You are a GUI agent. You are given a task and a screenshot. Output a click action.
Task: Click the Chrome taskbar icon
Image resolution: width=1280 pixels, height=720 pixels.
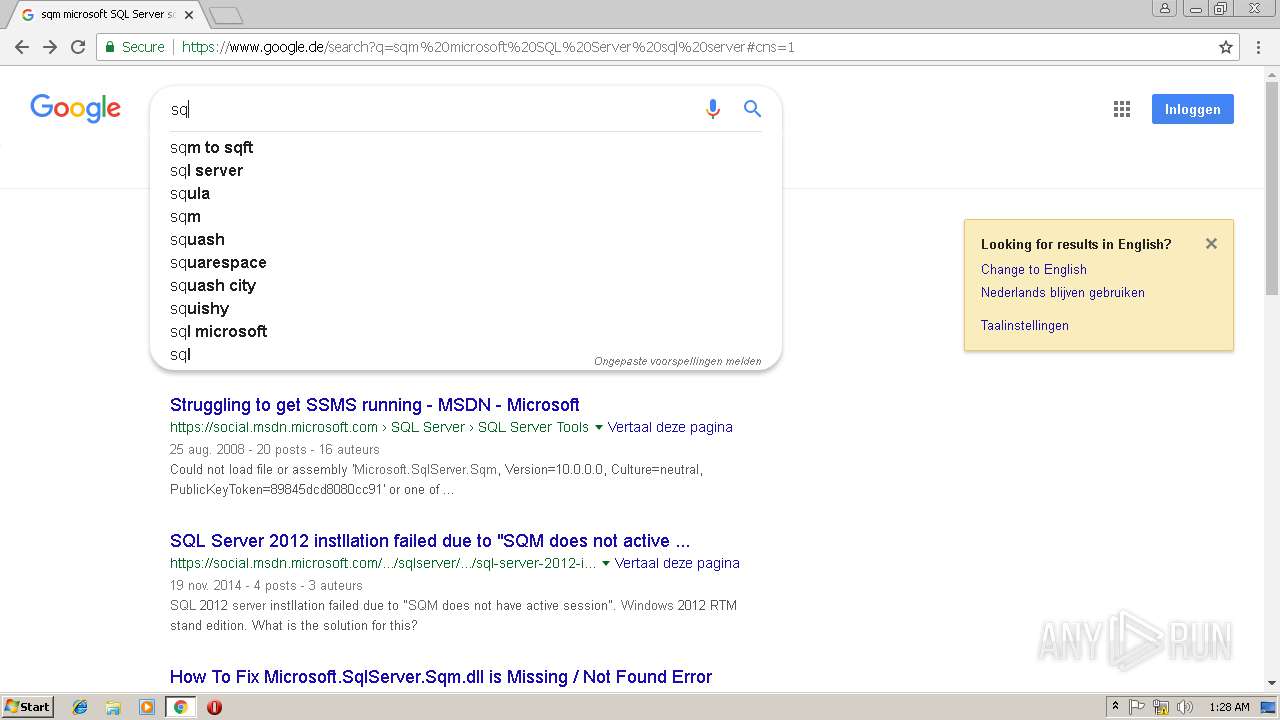181,707
